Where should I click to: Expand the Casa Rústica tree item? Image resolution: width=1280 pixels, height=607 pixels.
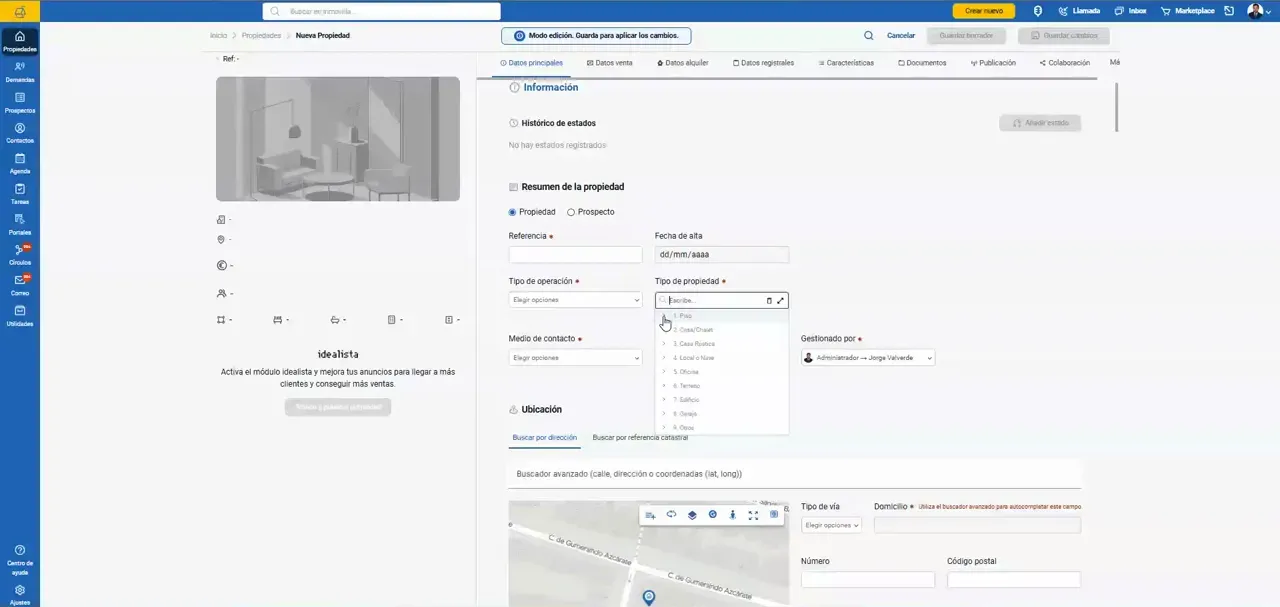[664, 344]
